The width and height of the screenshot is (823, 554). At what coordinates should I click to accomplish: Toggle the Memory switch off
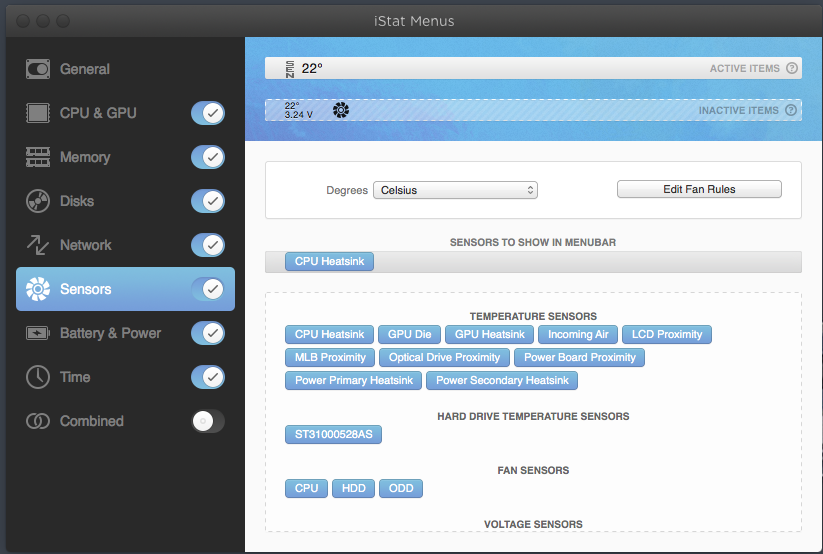click(x=208, y=157)
